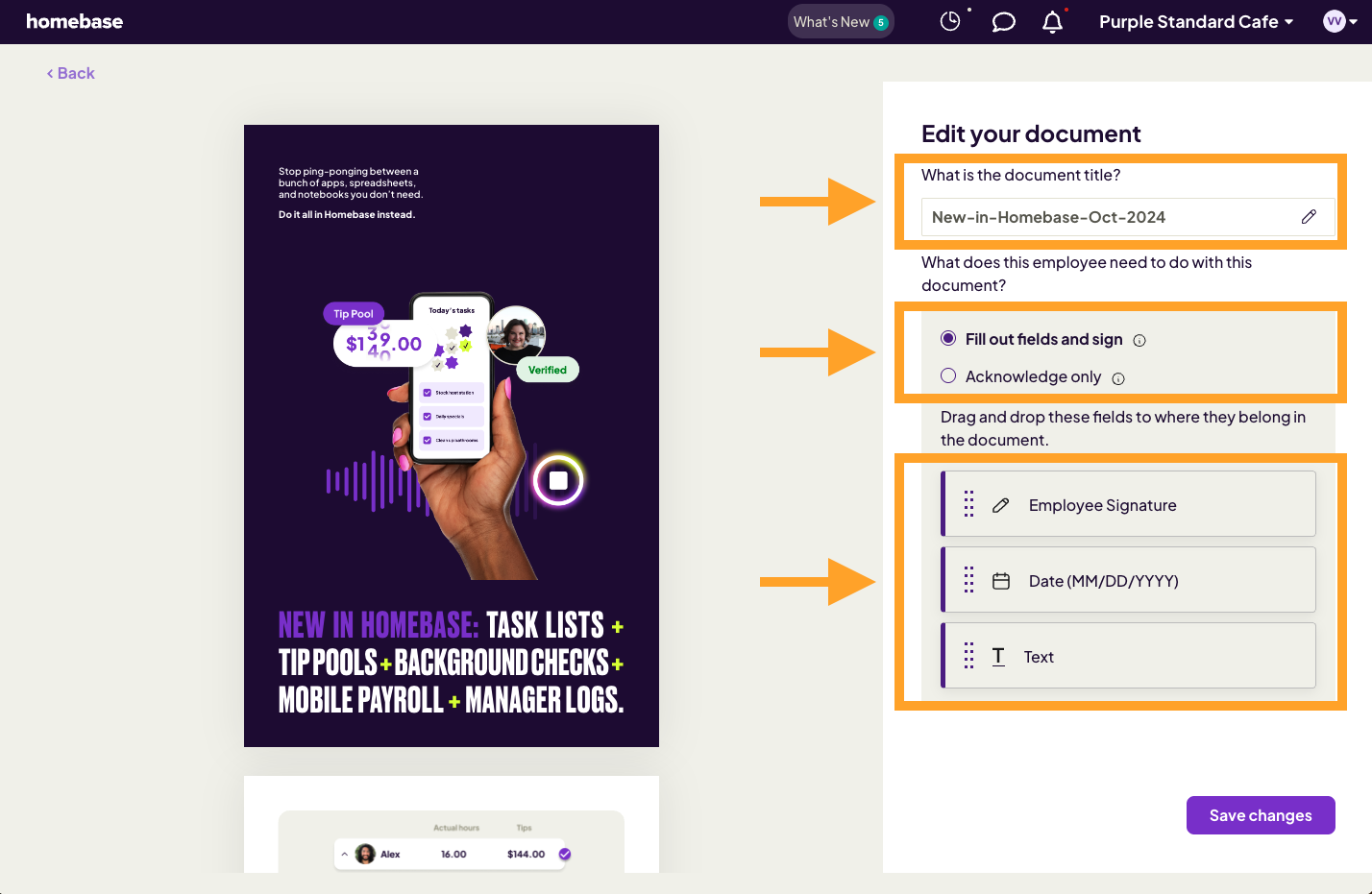Select the Acknowledge only radio button
Image resolution: width=1372 pixels, height=894 pixels.
pyautogui.click(x=948, y=376)
